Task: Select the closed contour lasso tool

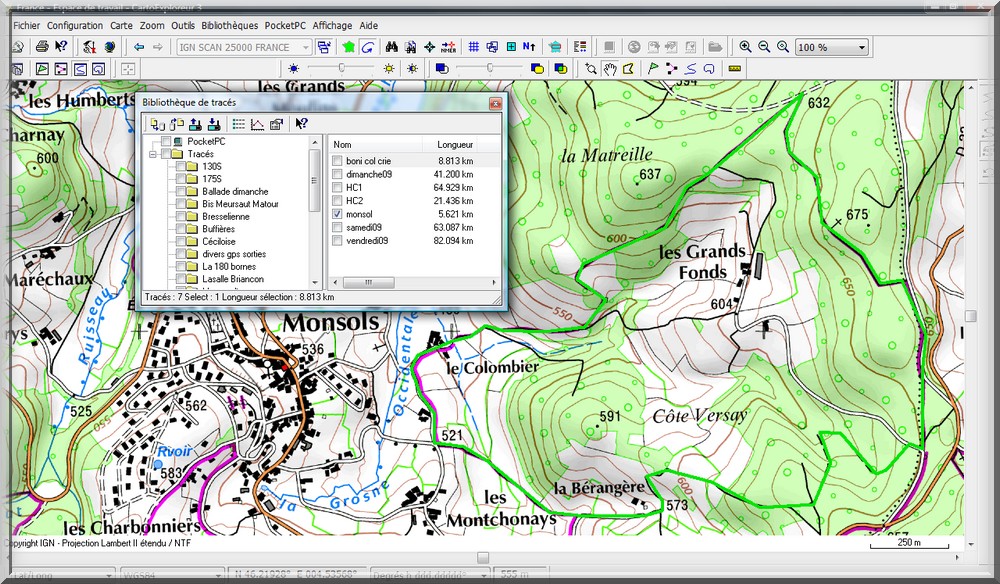Action: coord(709,68)
